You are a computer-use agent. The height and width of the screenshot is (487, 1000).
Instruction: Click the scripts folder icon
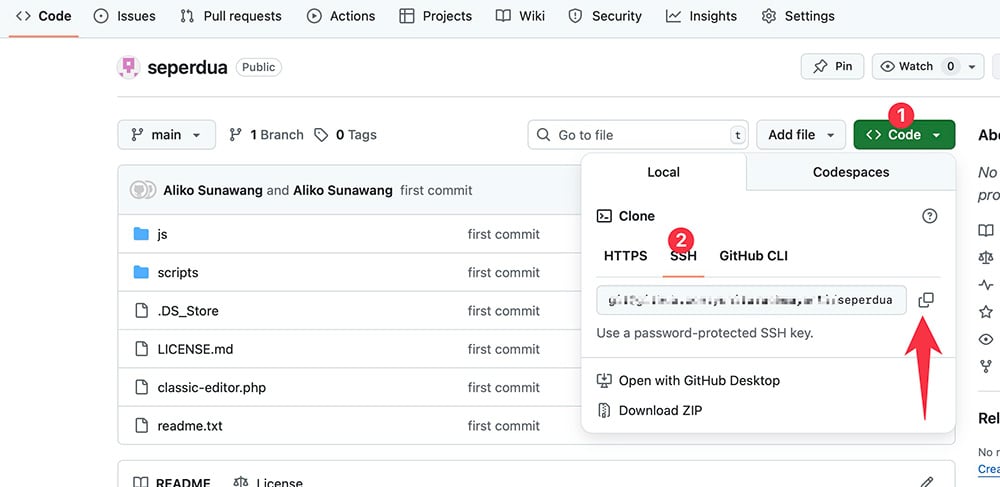pos(141,272)
